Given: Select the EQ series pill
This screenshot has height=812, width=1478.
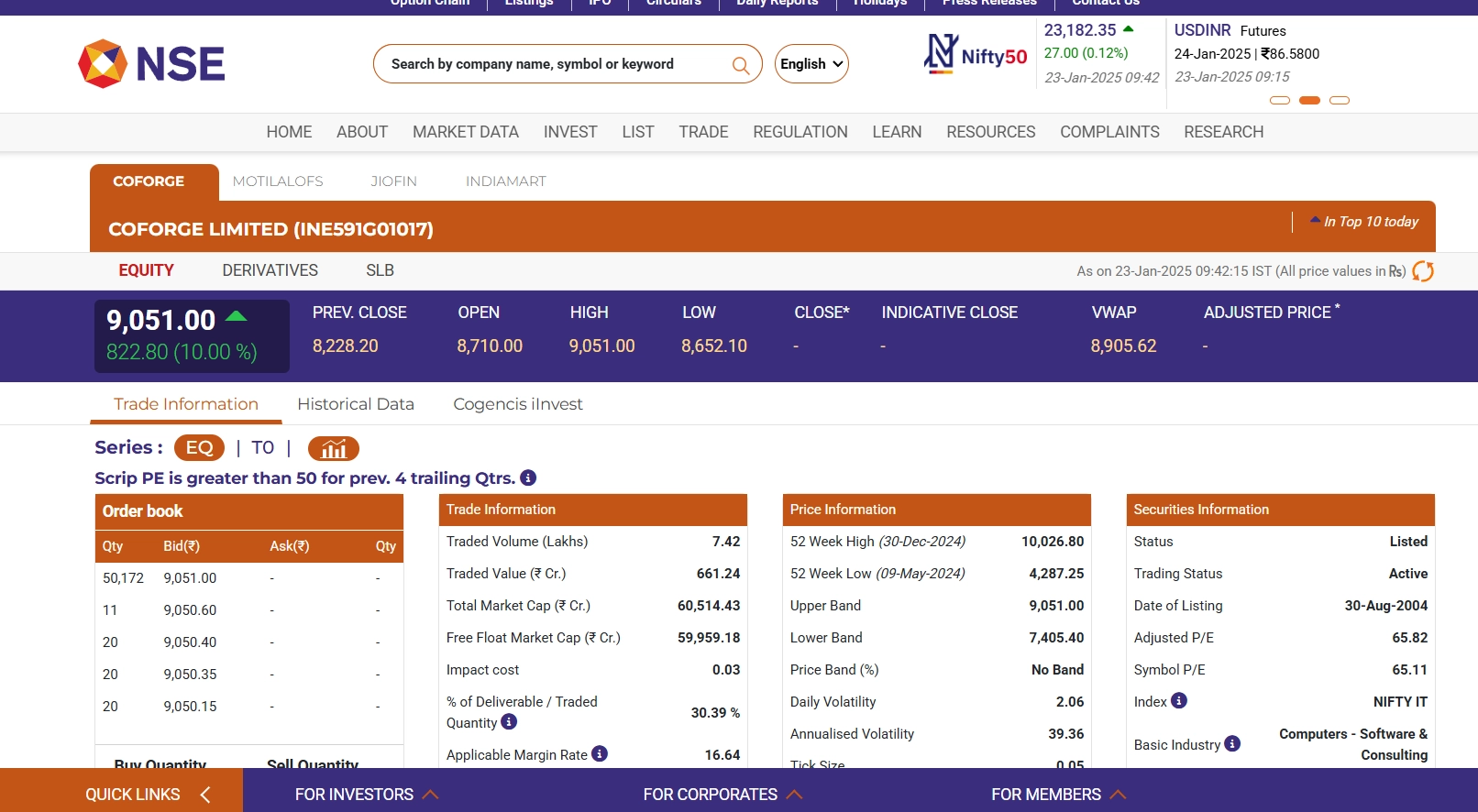Looking at the screenshot, I should coord(199,447).
